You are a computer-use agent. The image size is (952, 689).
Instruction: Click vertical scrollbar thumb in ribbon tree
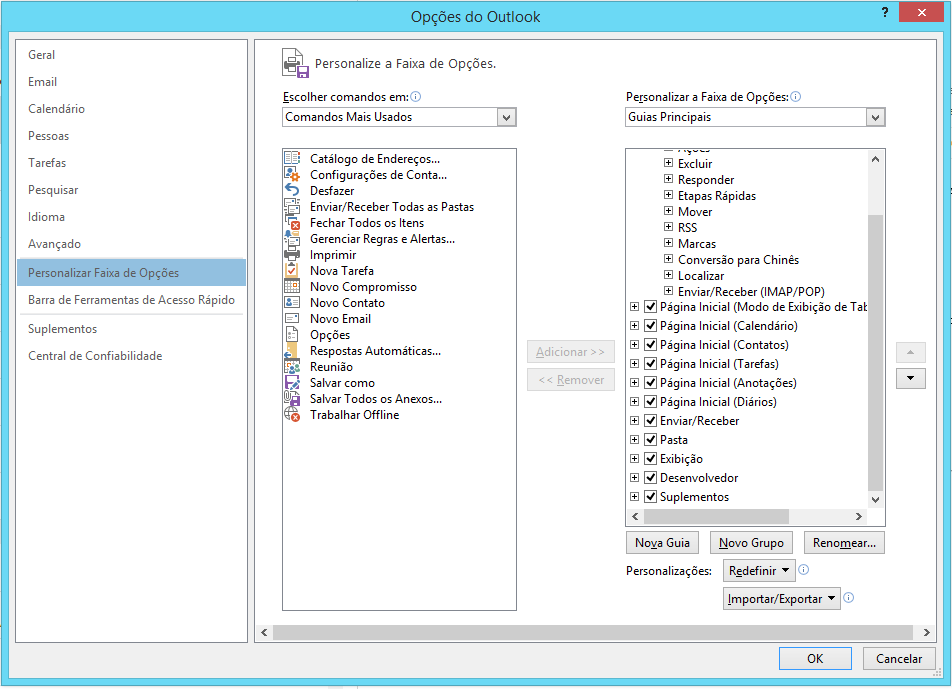[x=875, y=352]
